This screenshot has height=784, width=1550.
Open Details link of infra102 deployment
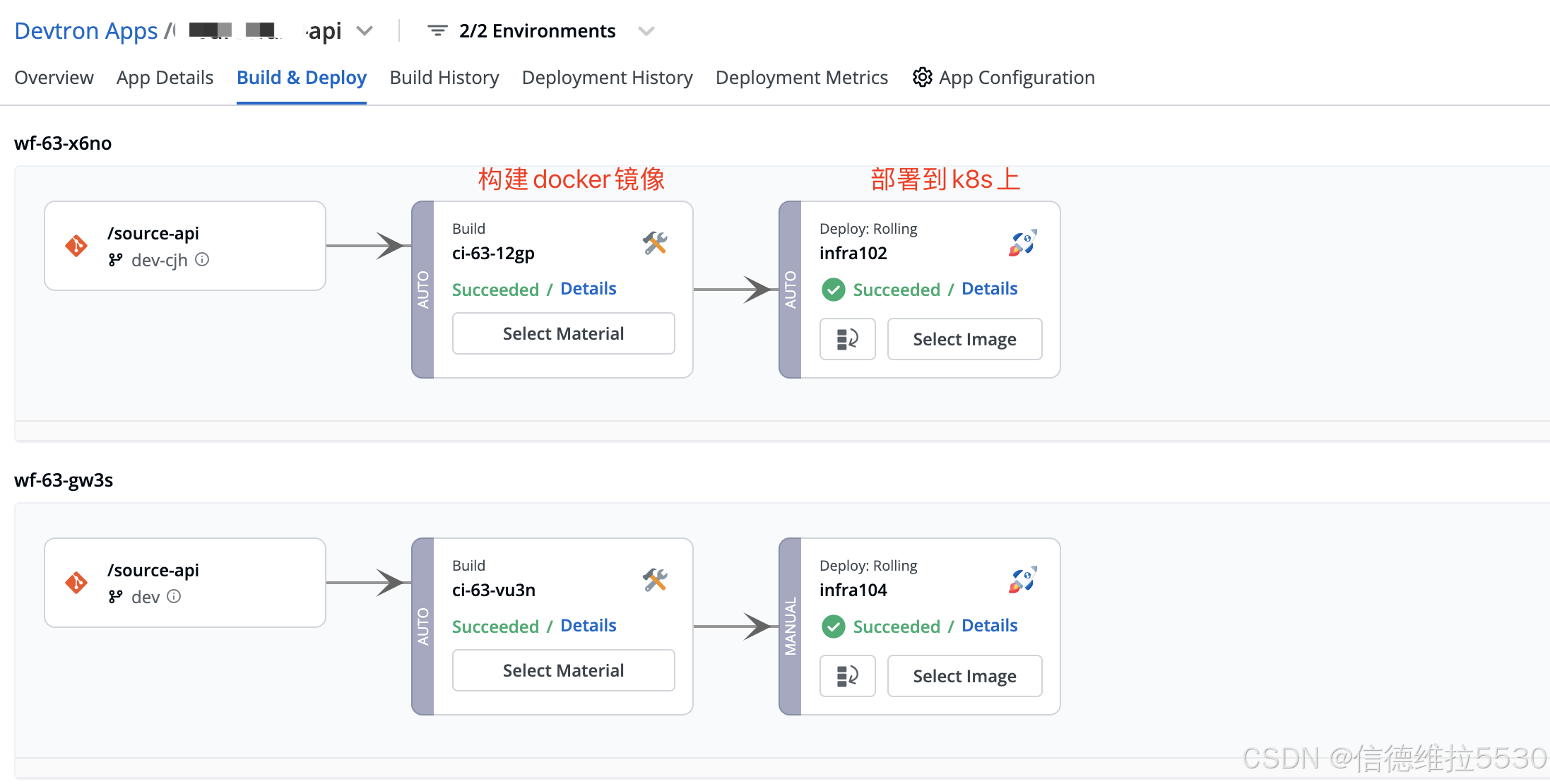coord(989,289)
